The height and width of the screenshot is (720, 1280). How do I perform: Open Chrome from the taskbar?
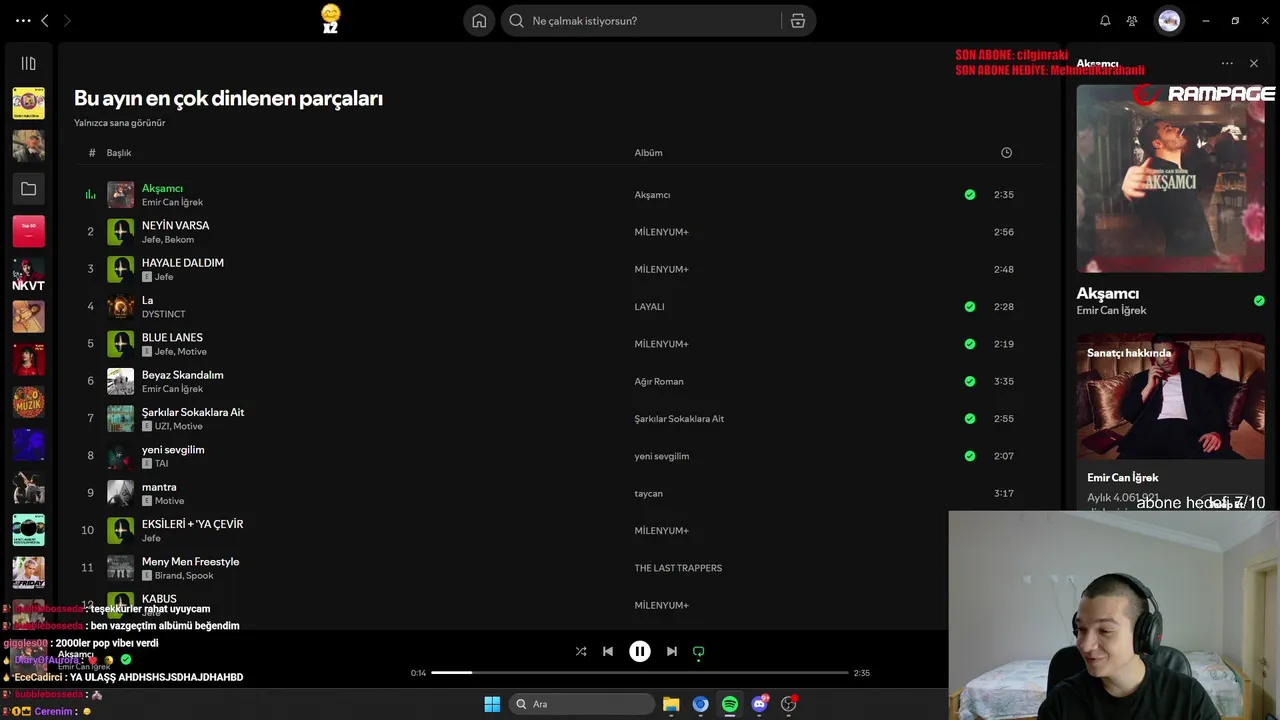coord(700,704)
